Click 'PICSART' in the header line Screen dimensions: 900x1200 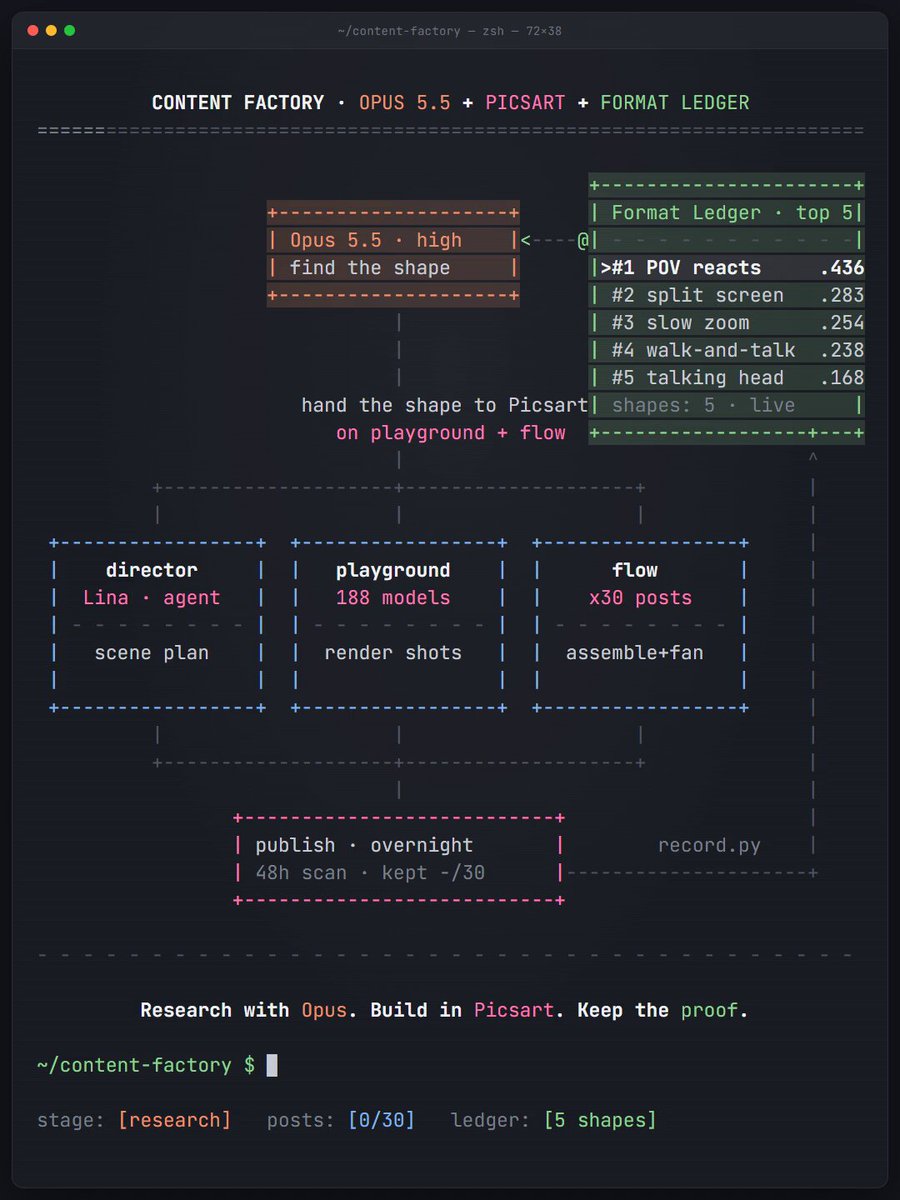[525, 103]
